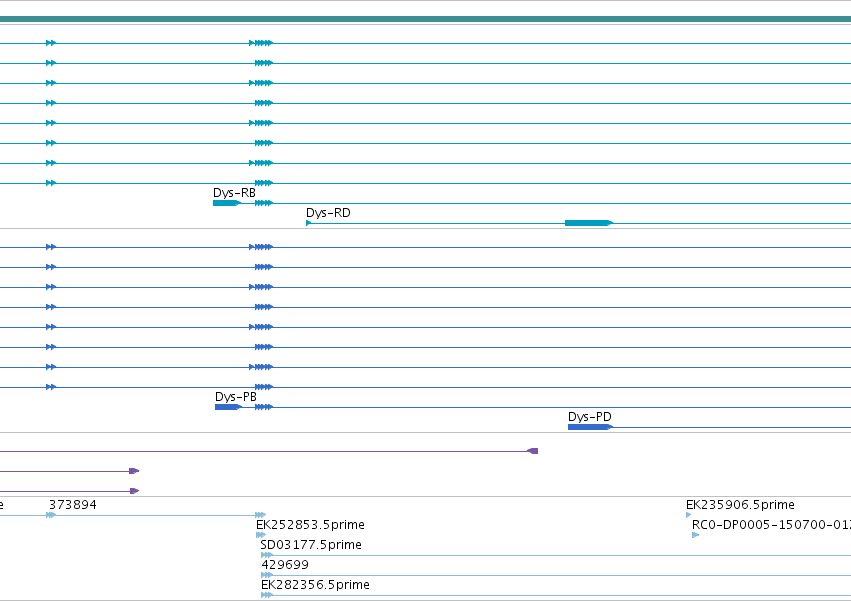Click the RC0-DP0005-150700 label
This screenshot has width=851, height=601.
771,524
